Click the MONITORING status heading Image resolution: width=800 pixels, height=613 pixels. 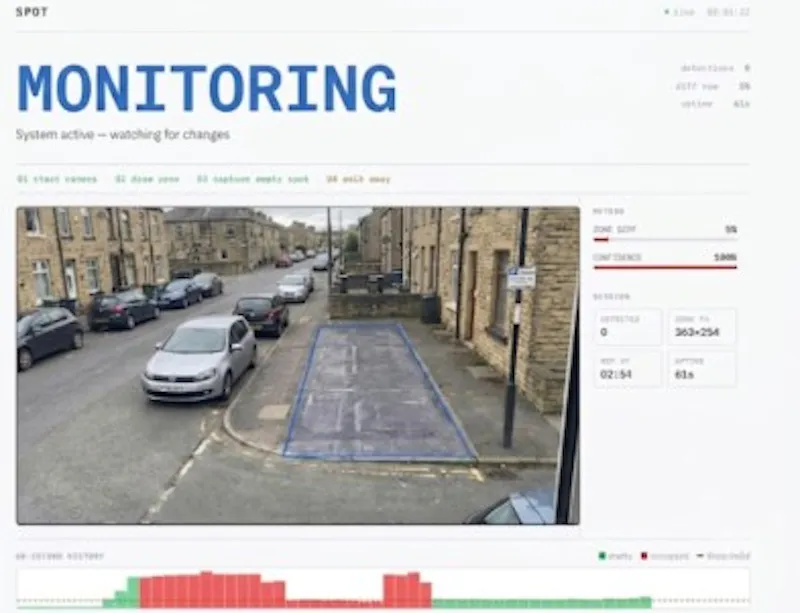[207, 88]
